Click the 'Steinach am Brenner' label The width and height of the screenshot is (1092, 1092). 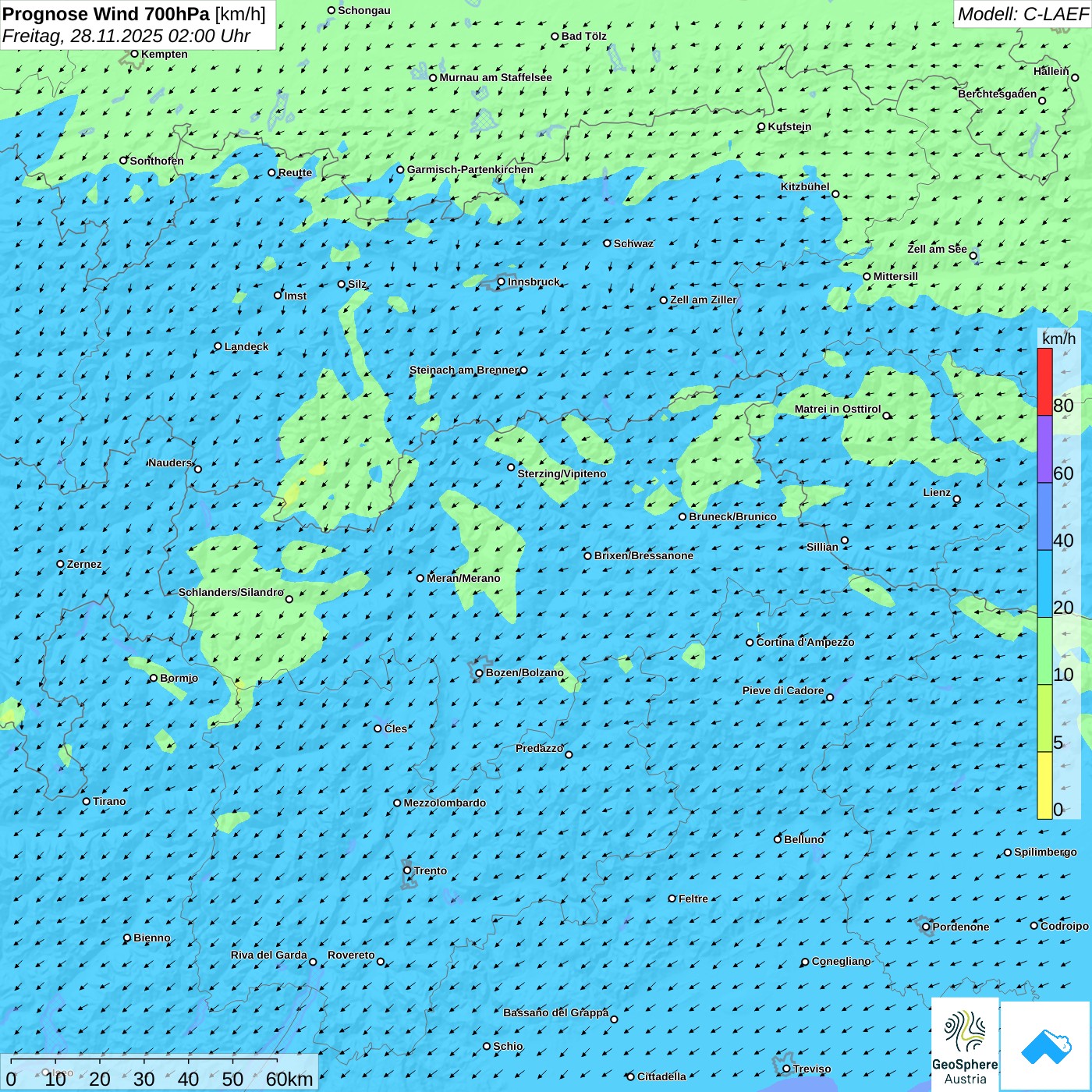(x=464, y=370)
